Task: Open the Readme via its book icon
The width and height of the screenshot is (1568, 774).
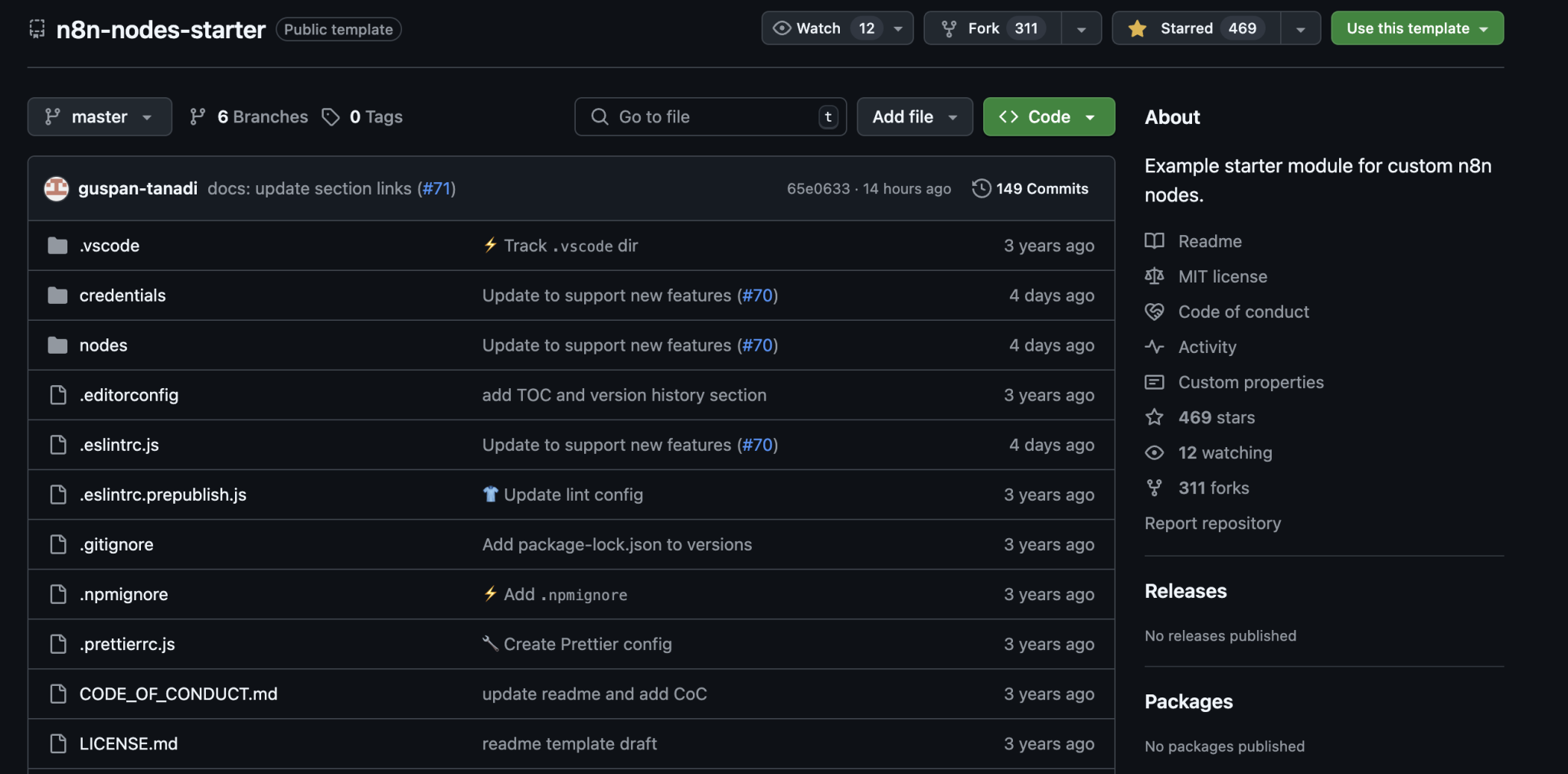Action: (x=1155, y=241)
